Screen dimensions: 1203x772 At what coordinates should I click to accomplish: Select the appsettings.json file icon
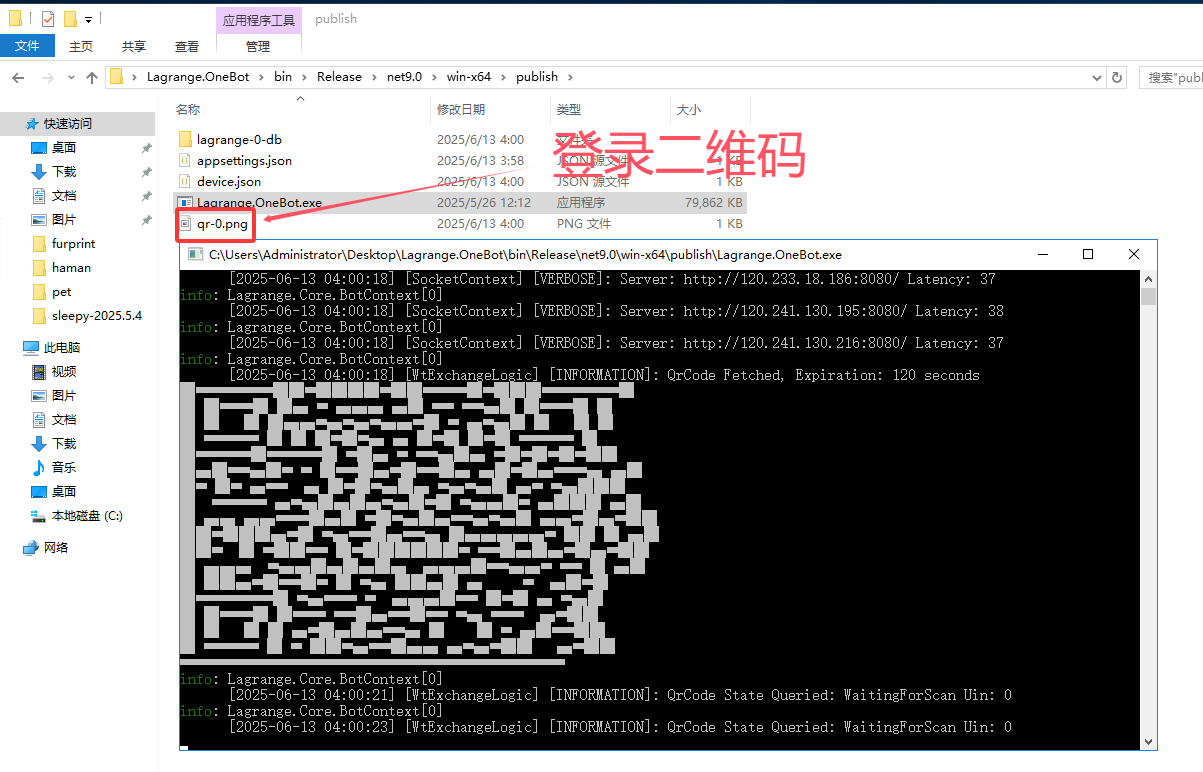point(185,160)
